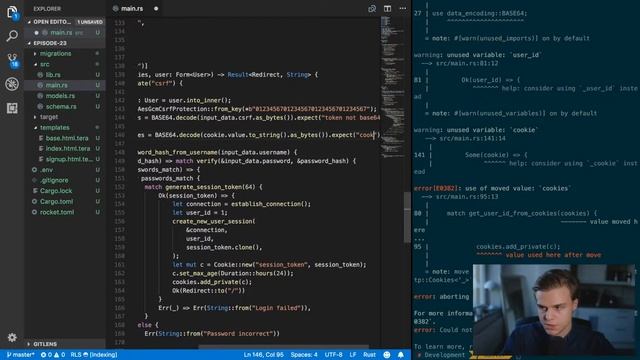Open Cargo.lock file
The image size is (640, 360).
tap(56, 191)
